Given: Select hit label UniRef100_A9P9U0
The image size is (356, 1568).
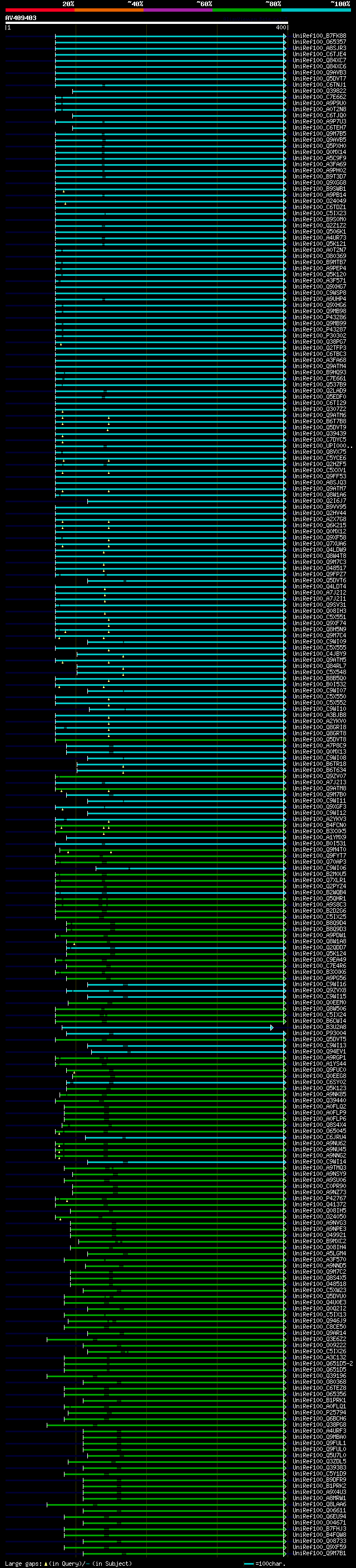Looking at the screenshot, I should [x=319, y=103].
